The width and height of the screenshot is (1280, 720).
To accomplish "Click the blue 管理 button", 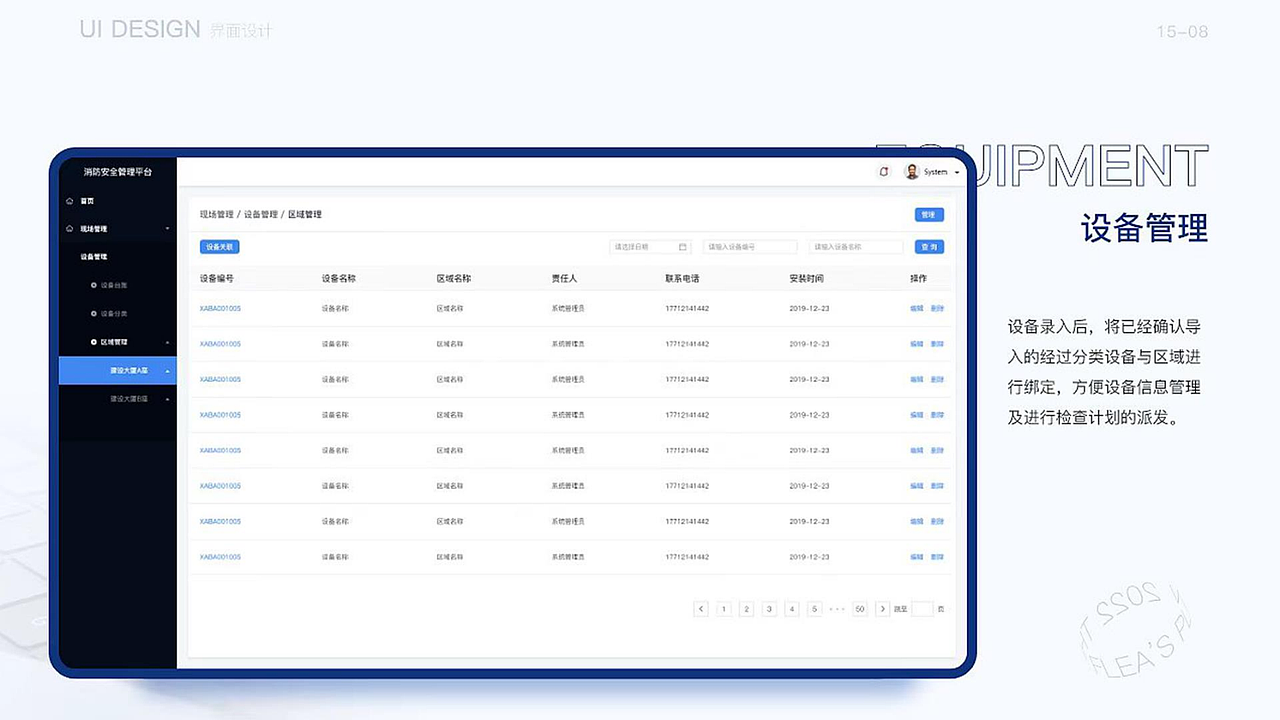I will pyautogui.click(x=929, y=215).
